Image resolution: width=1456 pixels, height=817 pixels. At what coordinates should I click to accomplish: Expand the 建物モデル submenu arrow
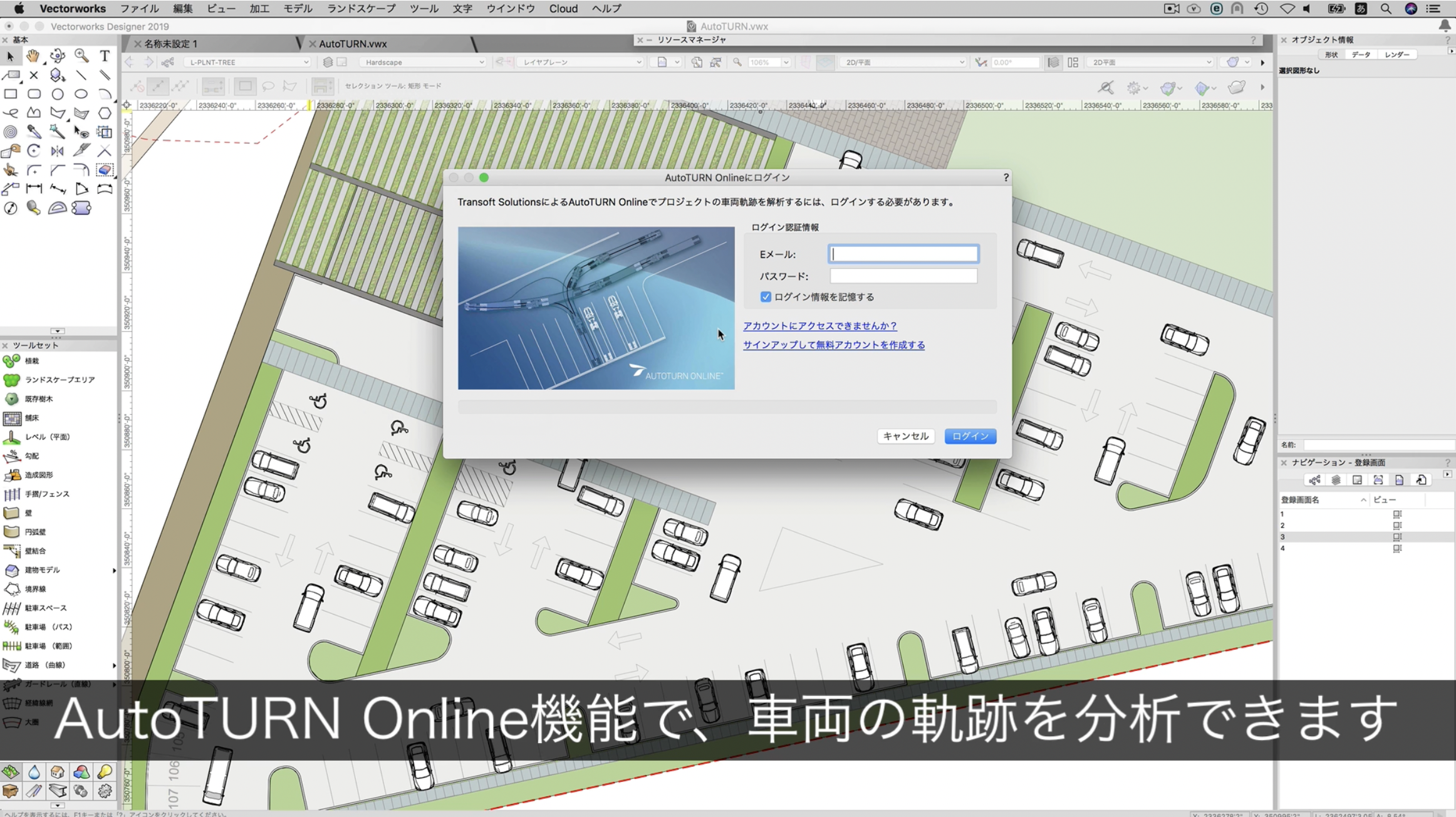(114, 570)
